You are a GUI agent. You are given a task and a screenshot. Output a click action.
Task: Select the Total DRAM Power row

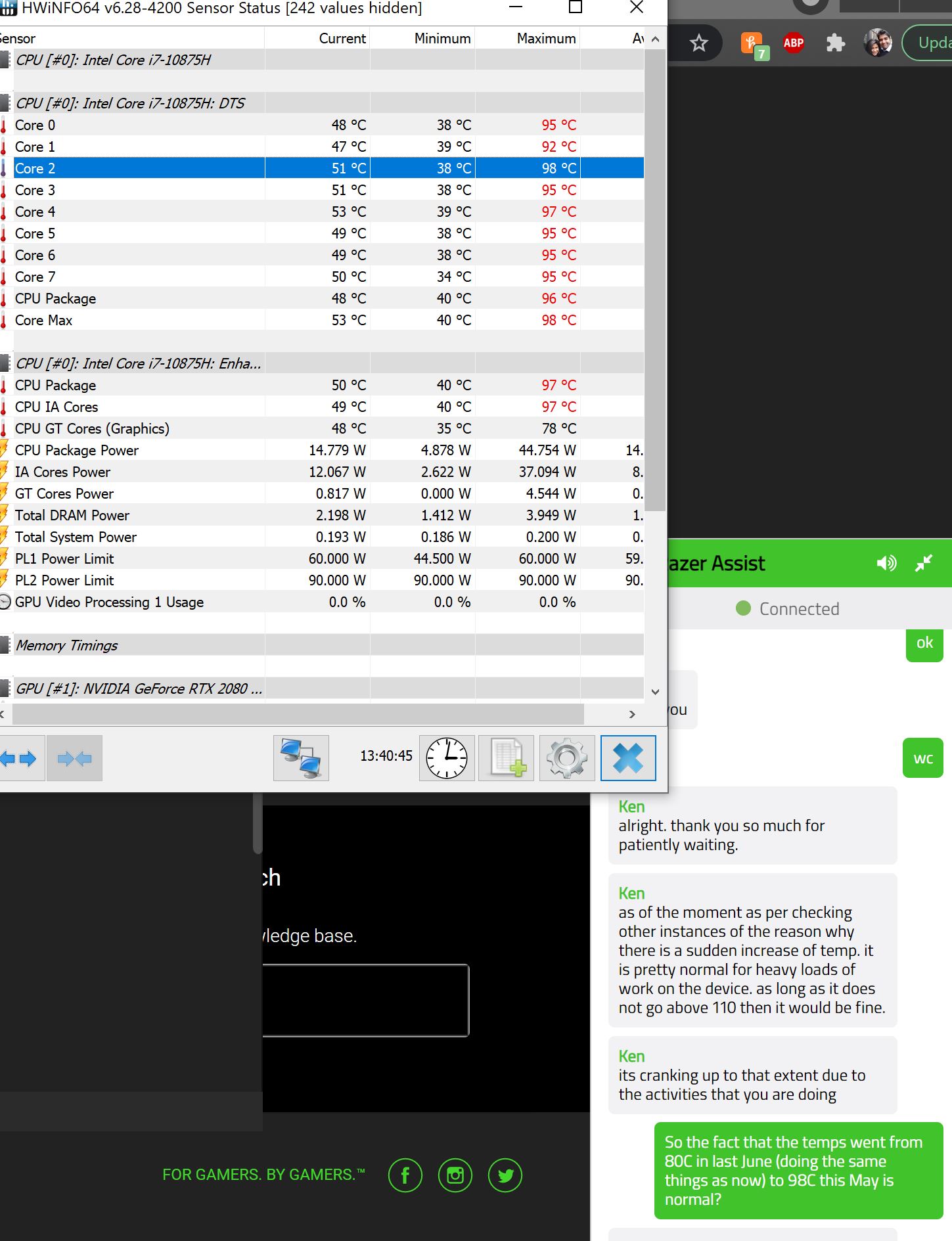point(322,515)
